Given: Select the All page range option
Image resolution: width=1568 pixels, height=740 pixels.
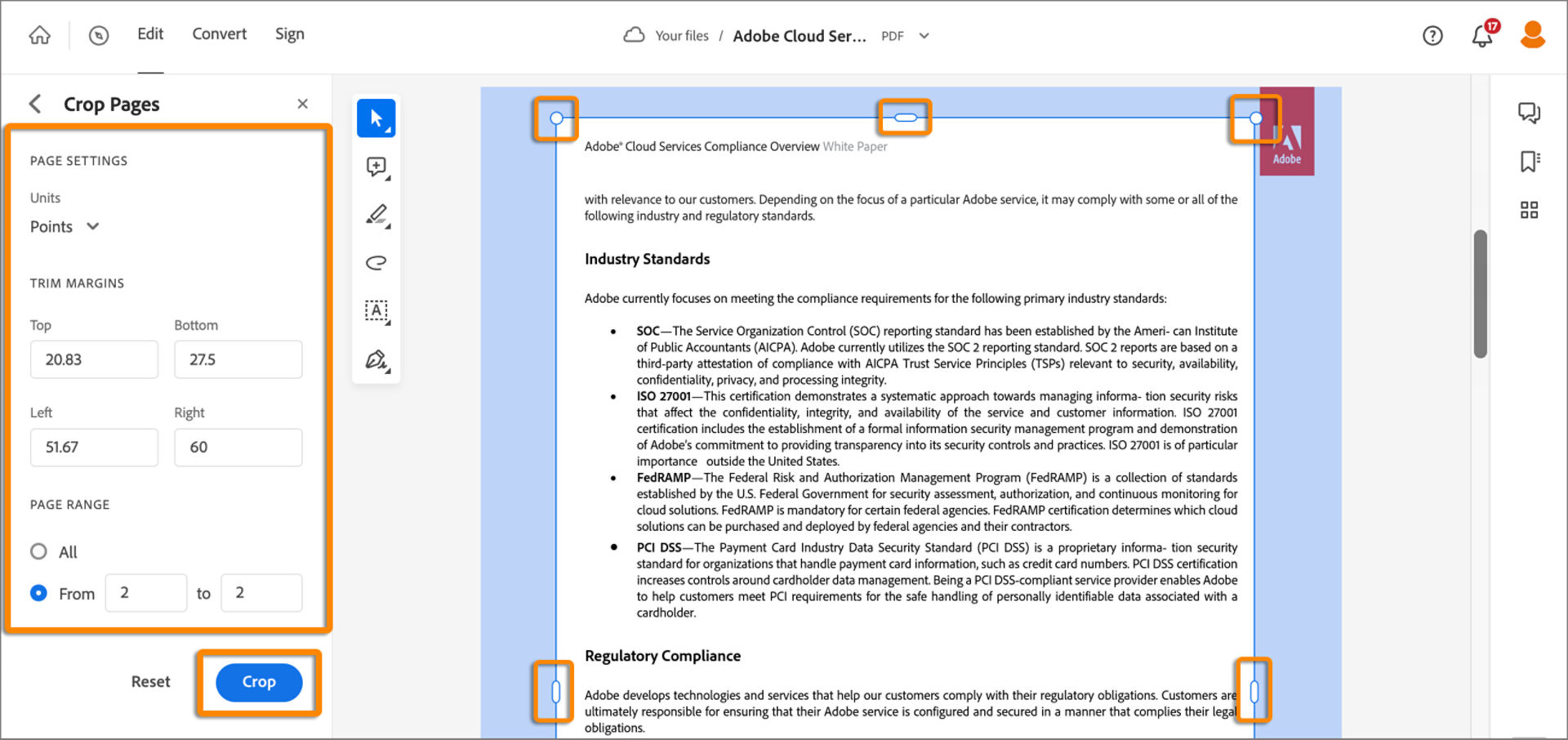Looking at the screenshot, I should click(x=38, y=551).
